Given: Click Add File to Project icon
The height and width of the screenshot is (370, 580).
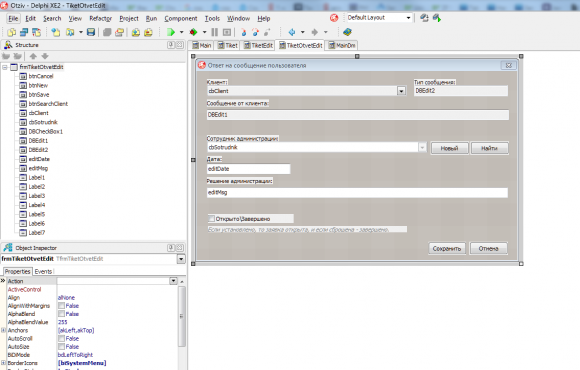Looking at the screenshot, I should coord(136,32).
